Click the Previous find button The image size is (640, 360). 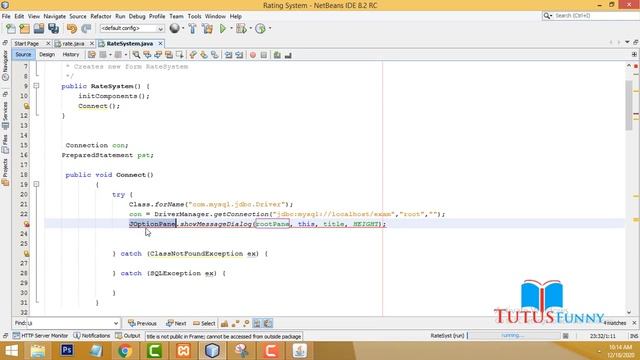tap(142, 323)
